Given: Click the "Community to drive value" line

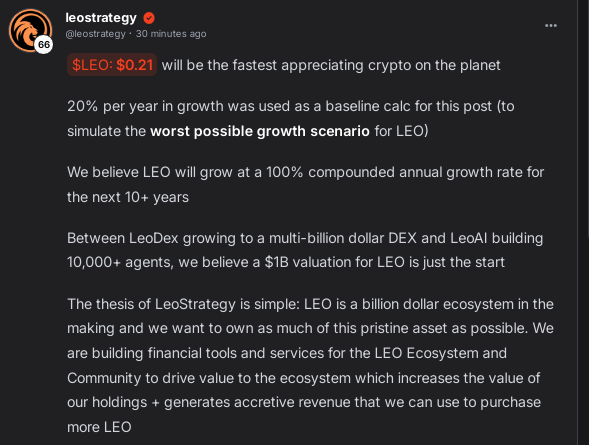Looking at the screenshot, I should [304, 378].
